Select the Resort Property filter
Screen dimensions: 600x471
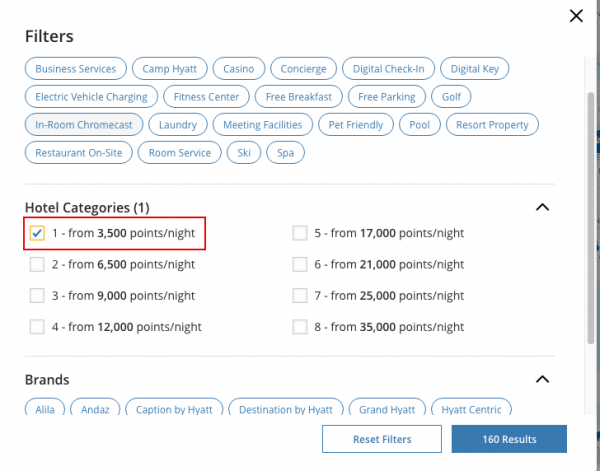click(492, 125)
